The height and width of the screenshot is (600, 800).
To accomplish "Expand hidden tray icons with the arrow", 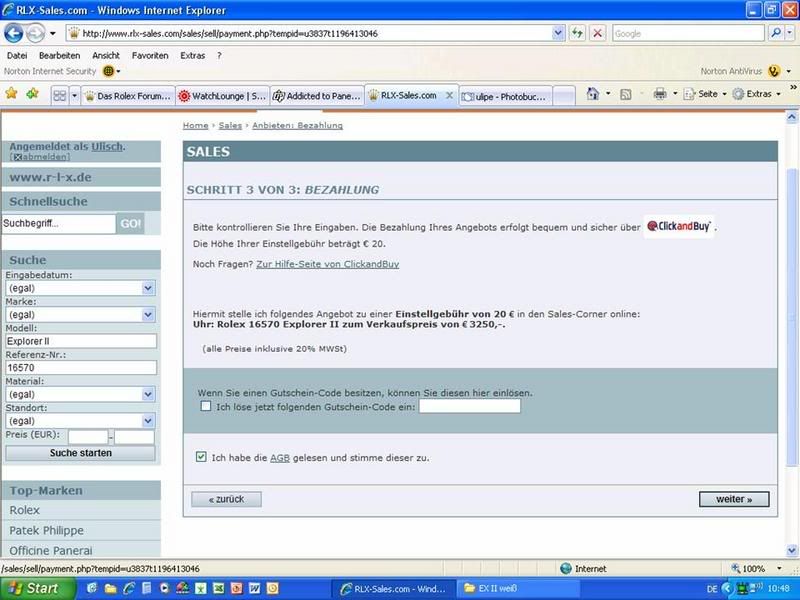I will tap(728, 589).
